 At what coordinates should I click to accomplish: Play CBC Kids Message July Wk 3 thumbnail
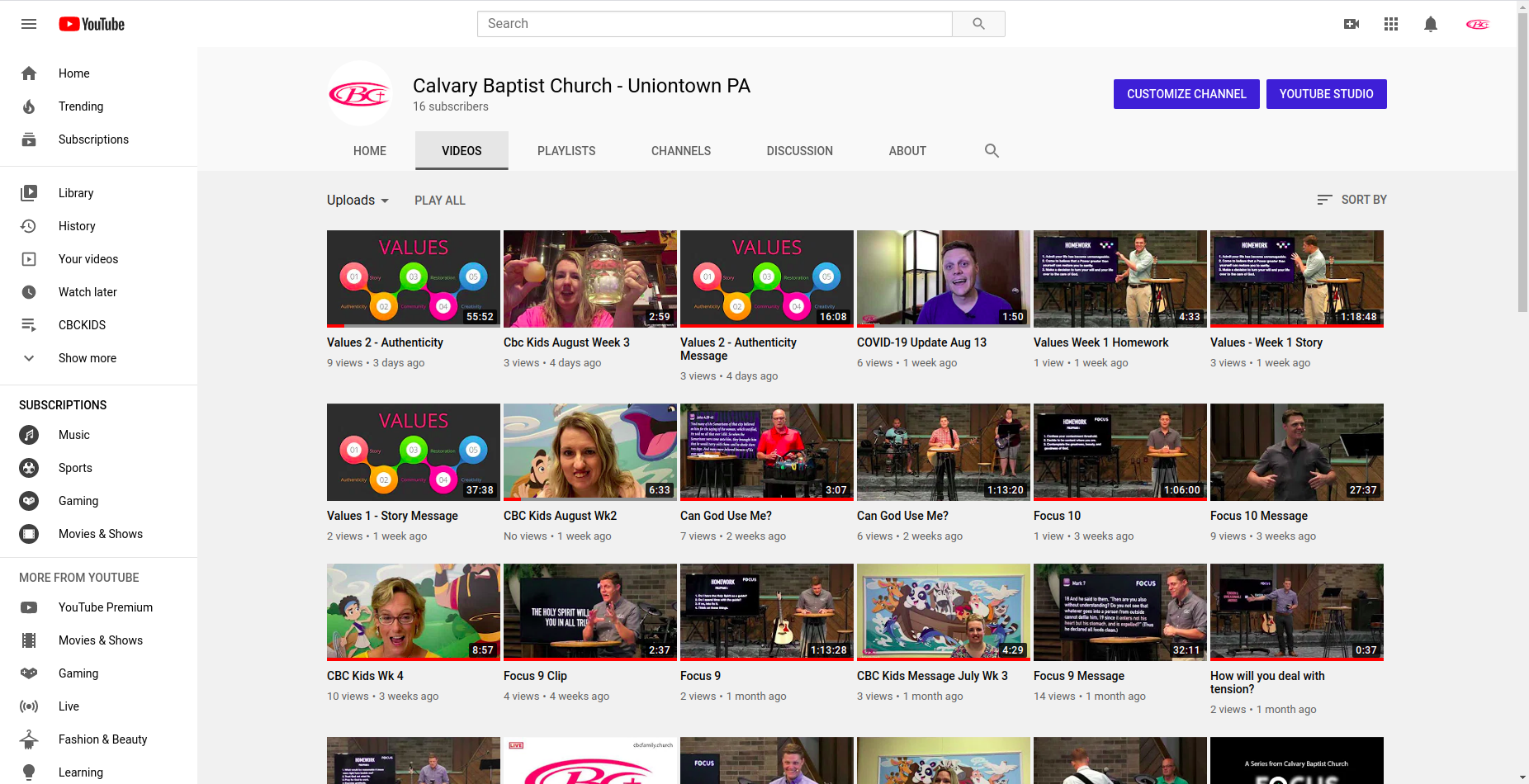click(944, 612)
